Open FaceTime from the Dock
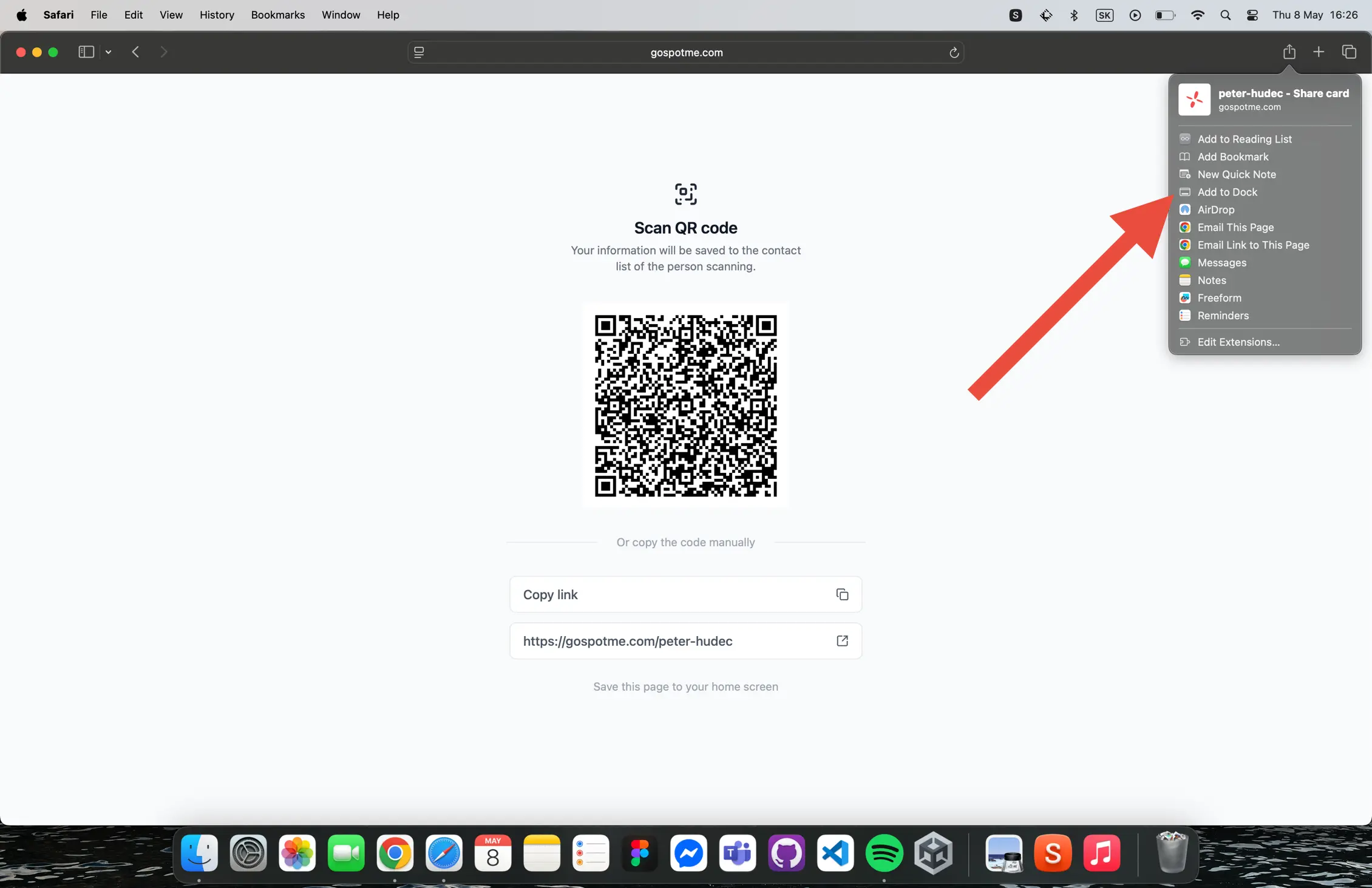The image size is (1372, 888). (346, 853)
